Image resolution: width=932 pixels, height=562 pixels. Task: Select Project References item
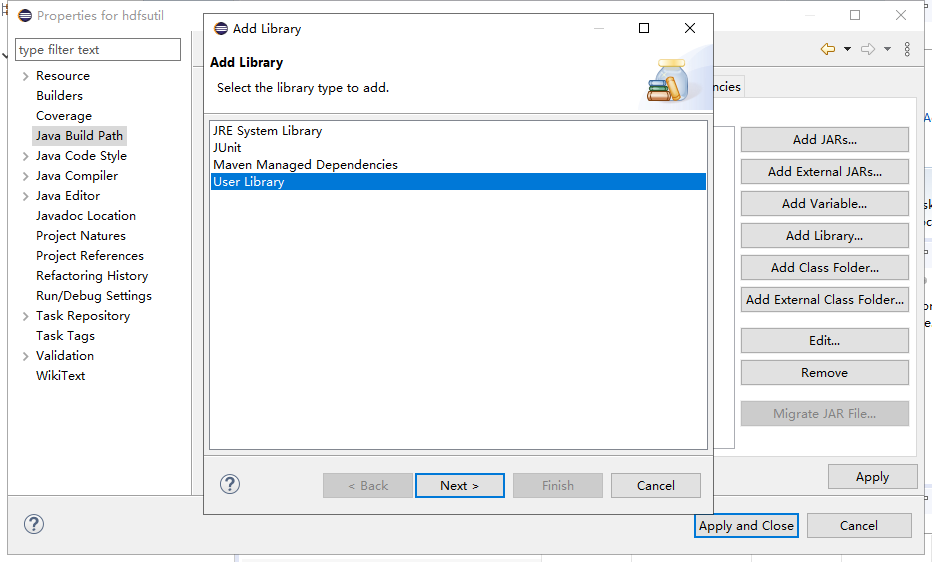90,256
